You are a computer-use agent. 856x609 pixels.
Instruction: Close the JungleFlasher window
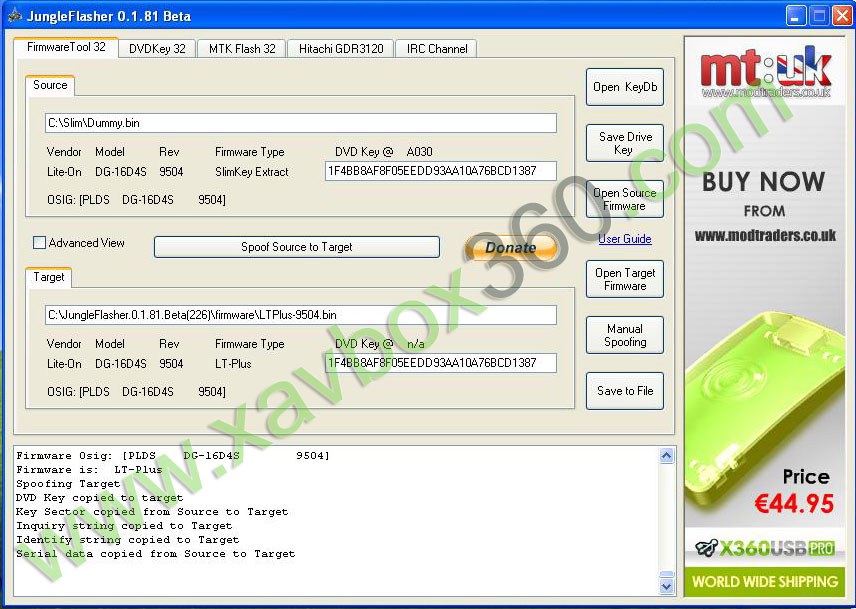(842, 16)
